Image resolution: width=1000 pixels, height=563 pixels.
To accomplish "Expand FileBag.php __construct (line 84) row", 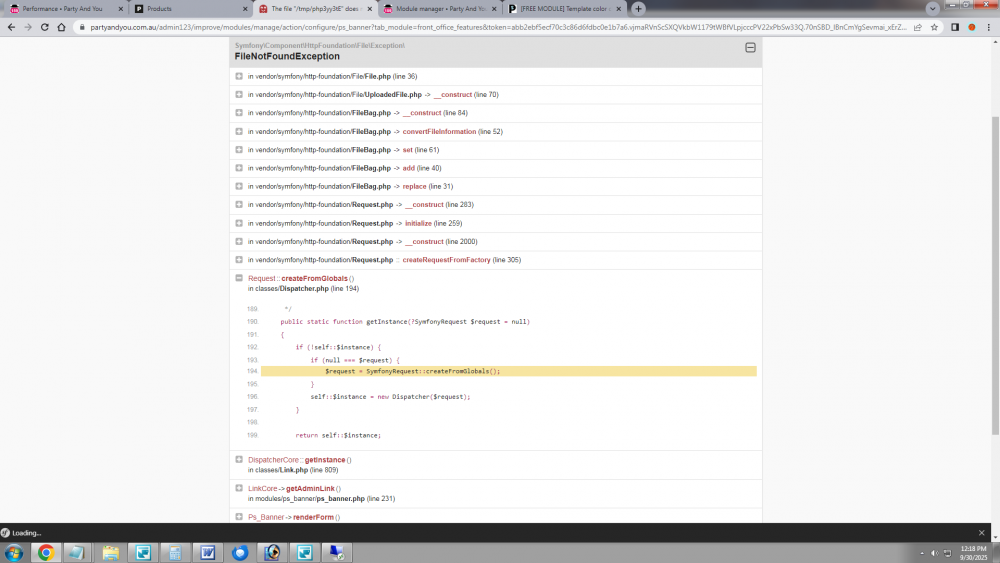I will click(239, 113).
